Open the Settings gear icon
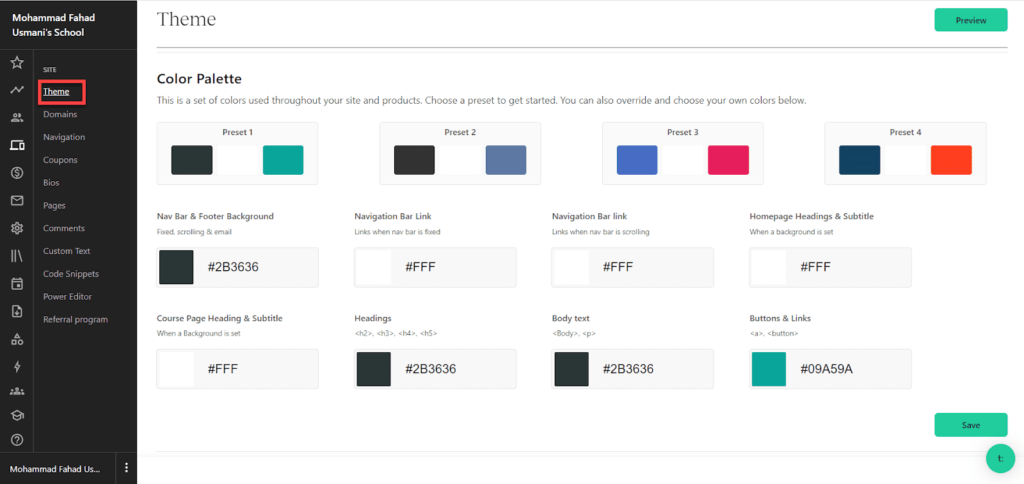Screen dimensions: 1024x484 pos(17,228)
